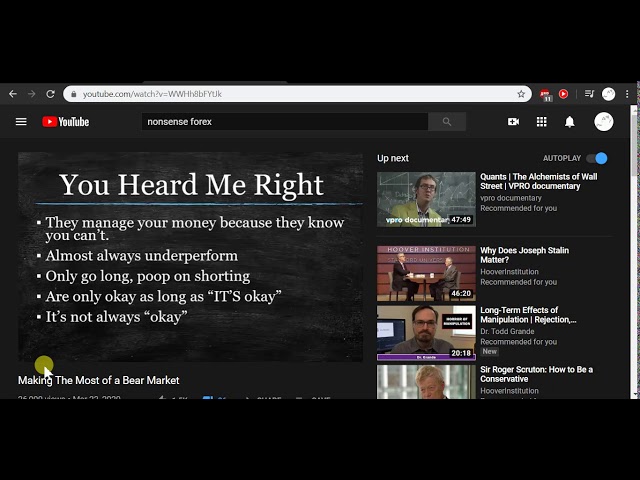
Task: Open the create video camera icon
Action: tap(513, 122)
